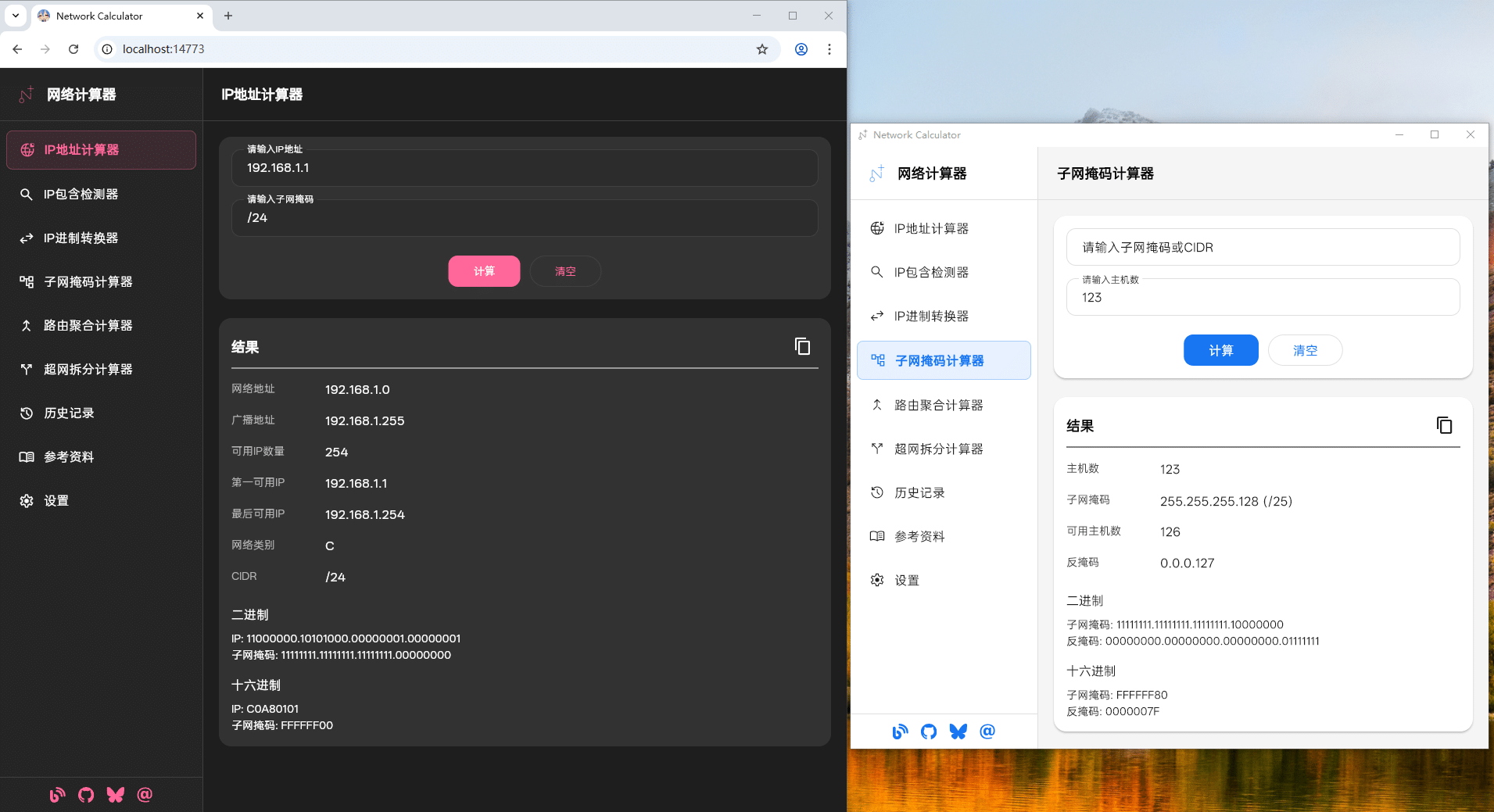The height and width of the screenshot is (812, 1494).
Task: Click the blue-outlined 清空 button
Action: [x=1305, y=350]
